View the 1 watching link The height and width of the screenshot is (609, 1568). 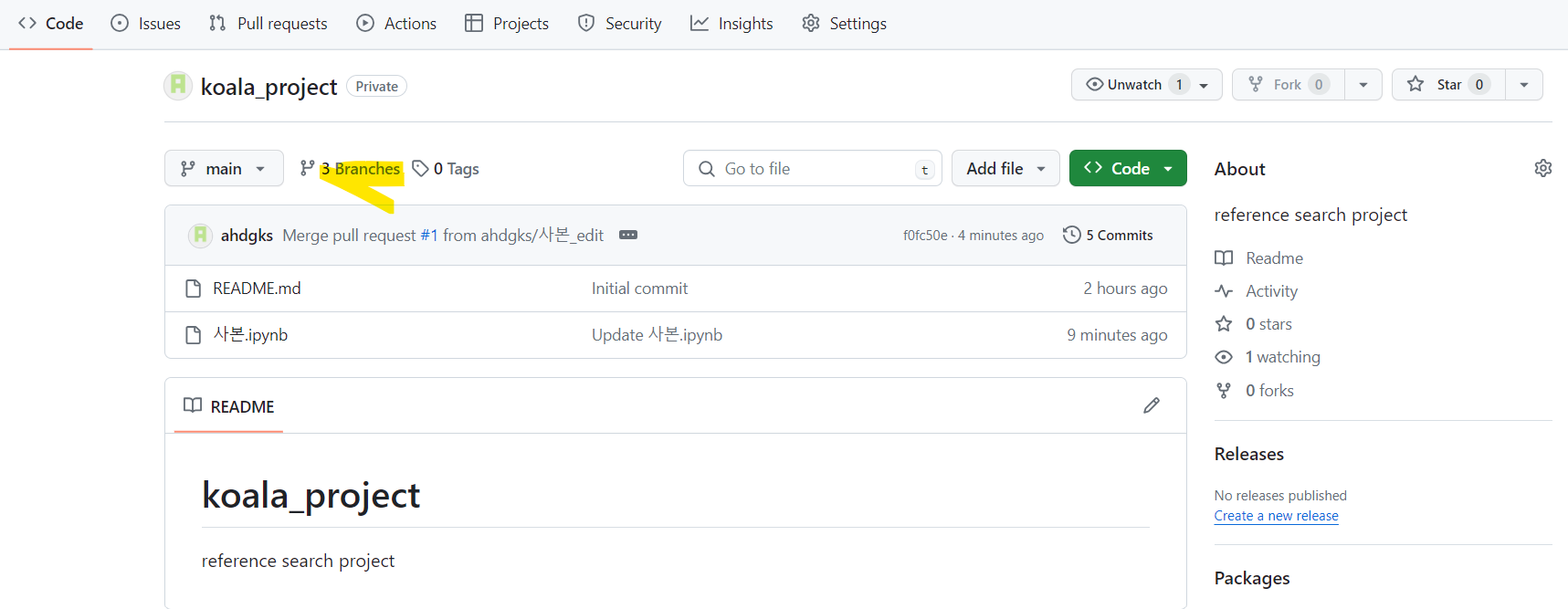pyautogui.click(x=1268, y=357)
